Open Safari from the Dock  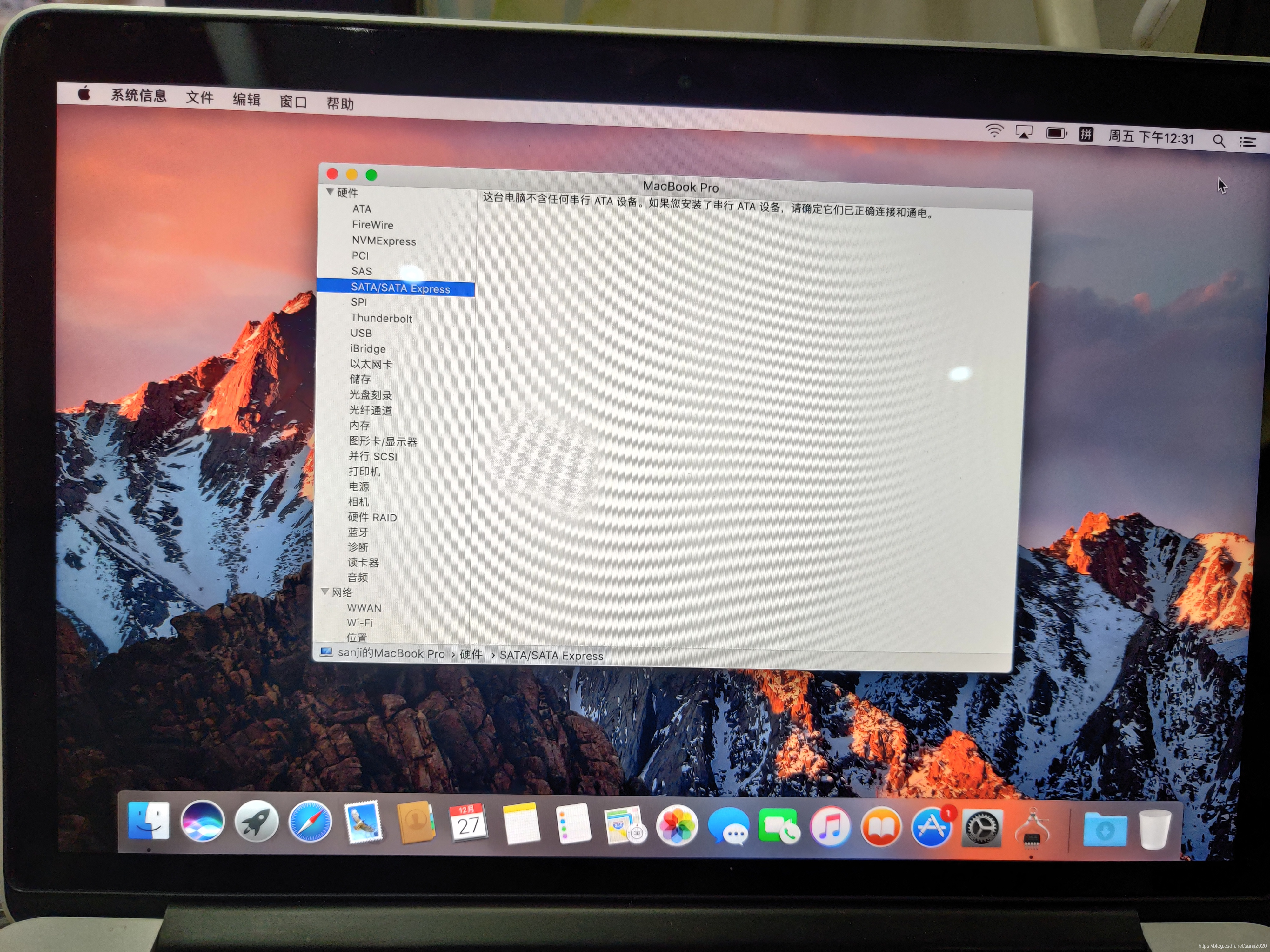[x=310, y=822]
